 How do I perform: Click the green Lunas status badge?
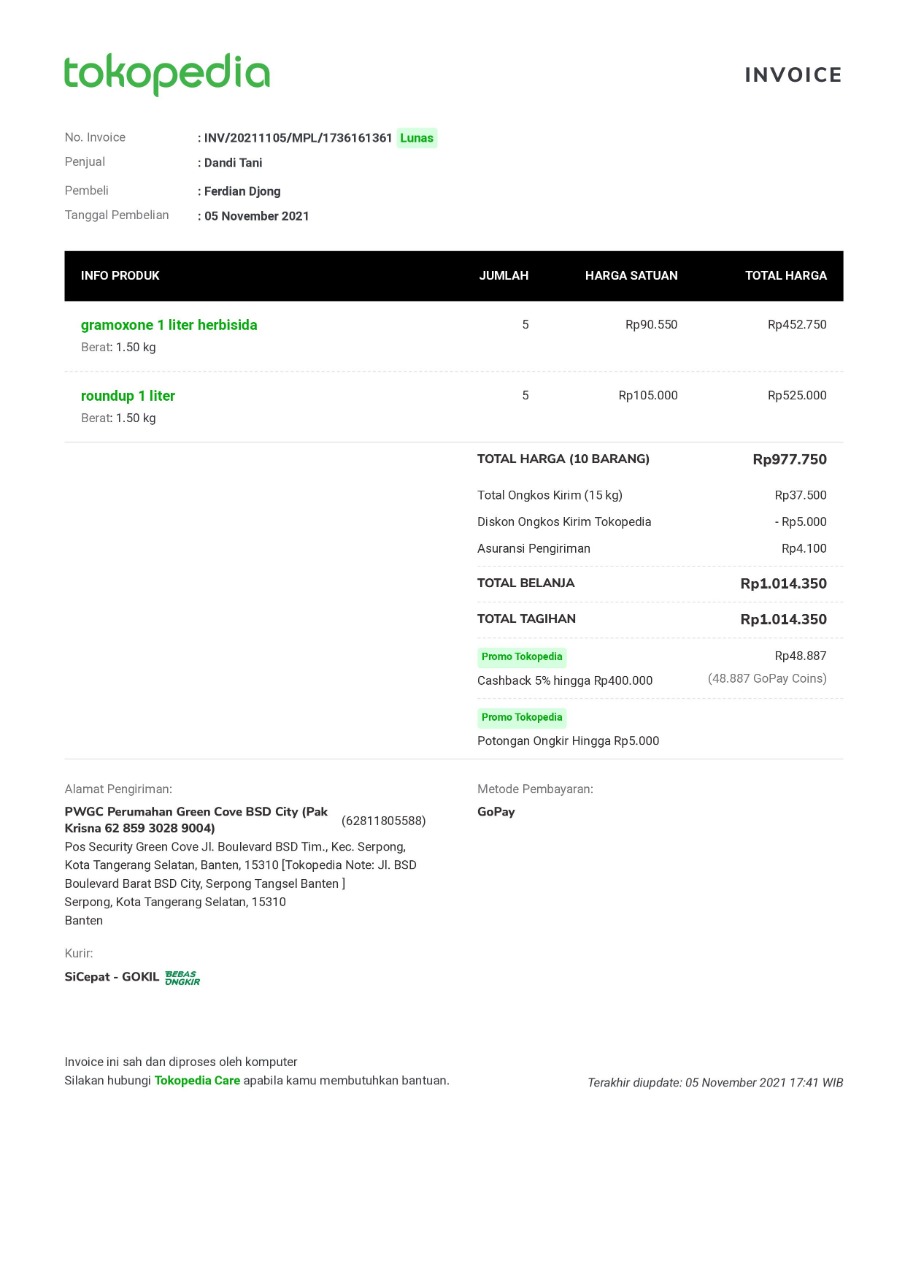coord(417,138)
